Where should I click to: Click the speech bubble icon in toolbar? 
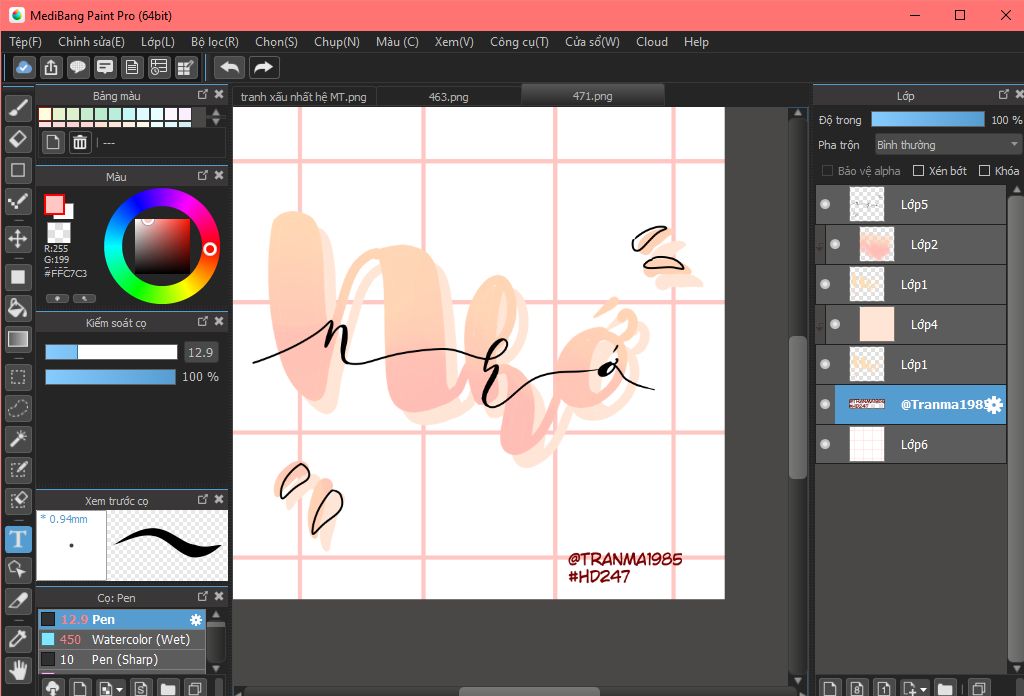78,67
